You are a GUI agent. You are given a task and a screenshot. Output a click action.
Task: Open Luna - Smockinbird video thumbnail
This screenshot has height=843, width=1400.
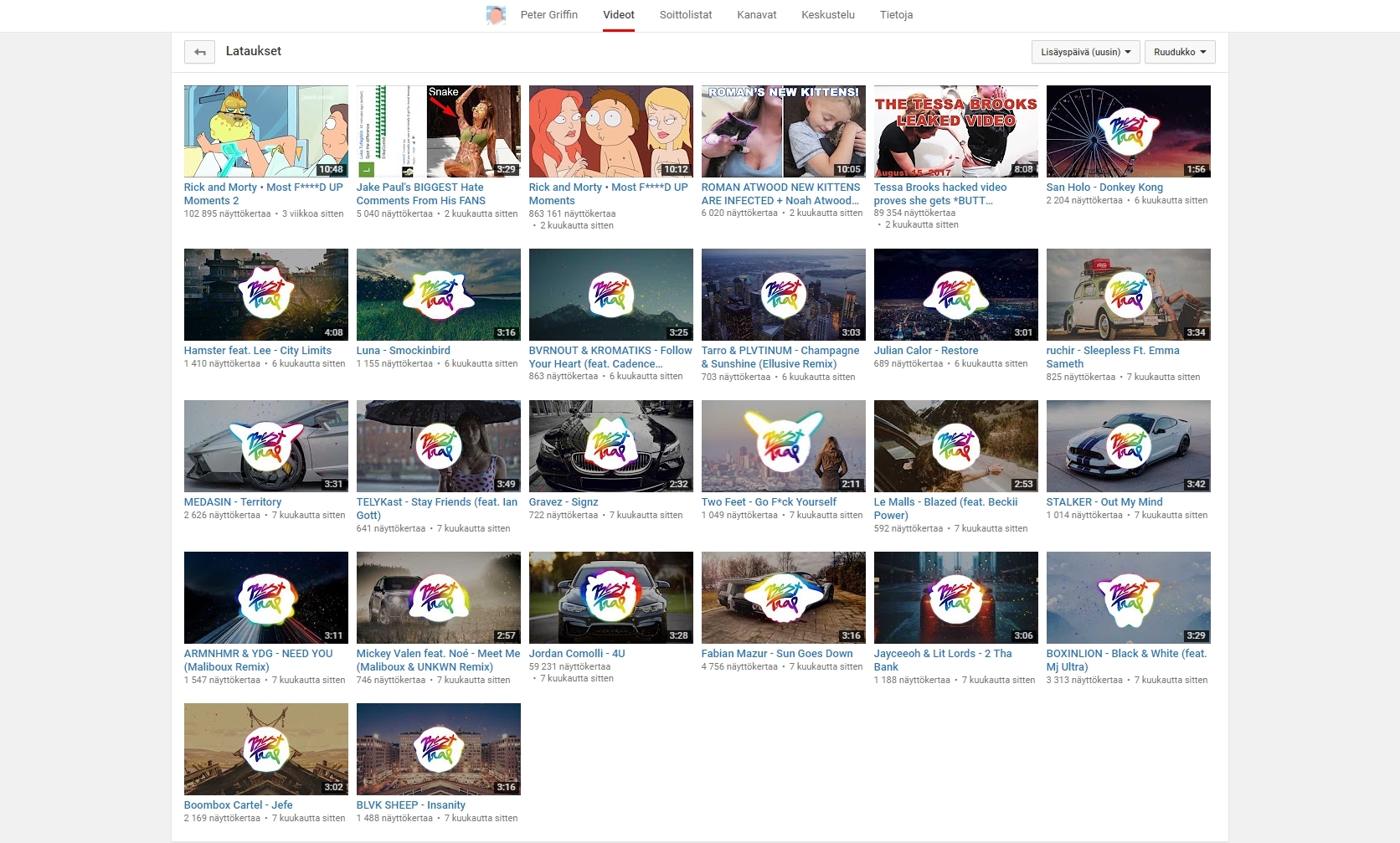point(439,295)
